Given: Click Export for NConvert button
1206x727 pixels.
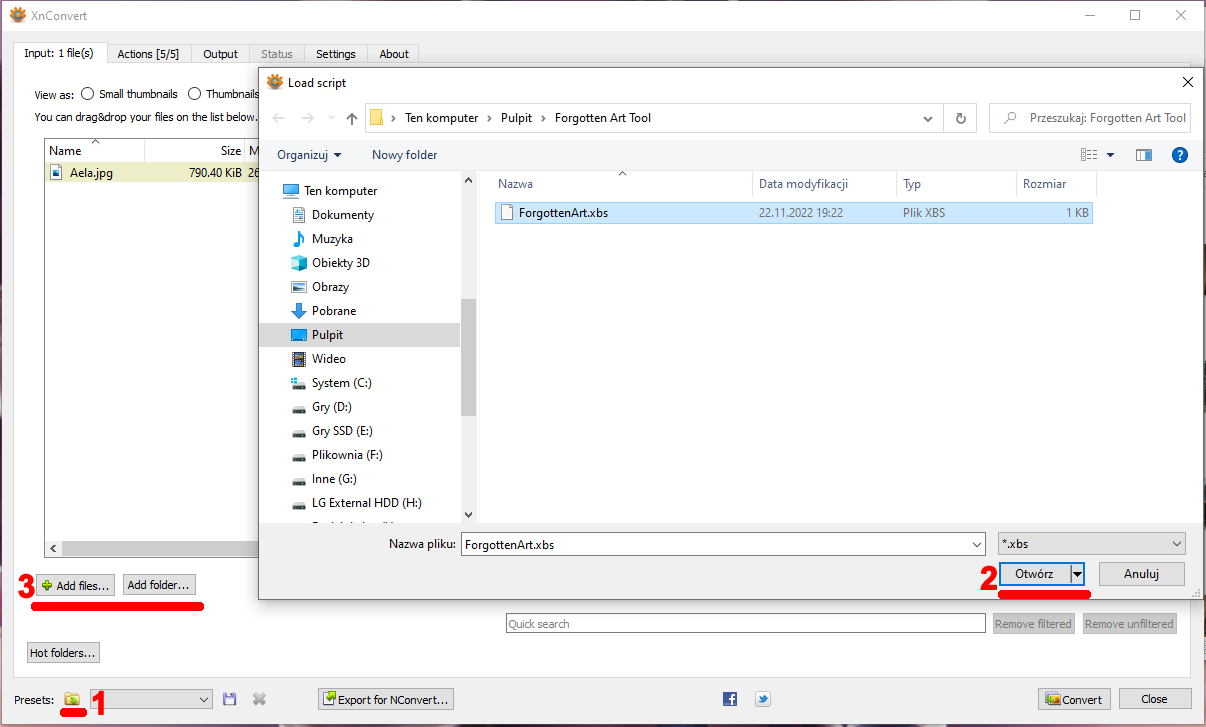Looking at the screenshot, I should (x=386, y=699).
